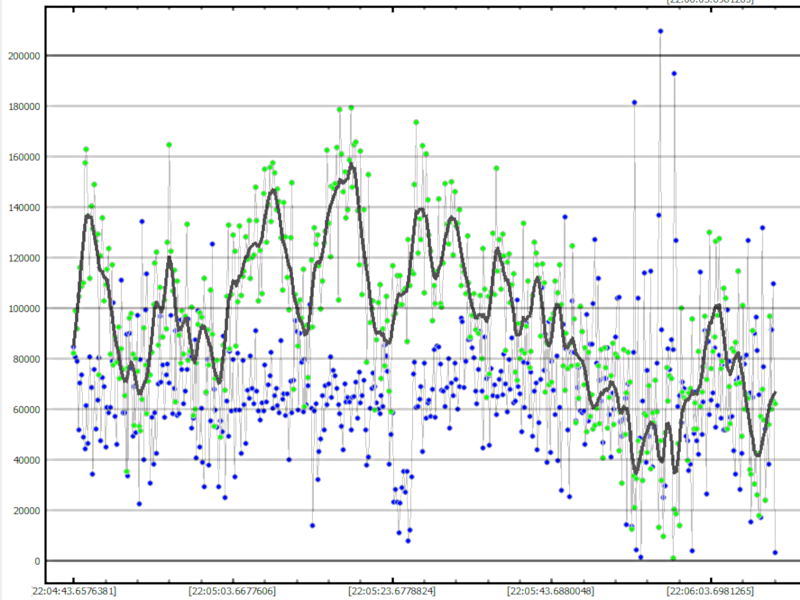
Task: Select the highest blue point above 200000
Action: (x=660, y=31)
